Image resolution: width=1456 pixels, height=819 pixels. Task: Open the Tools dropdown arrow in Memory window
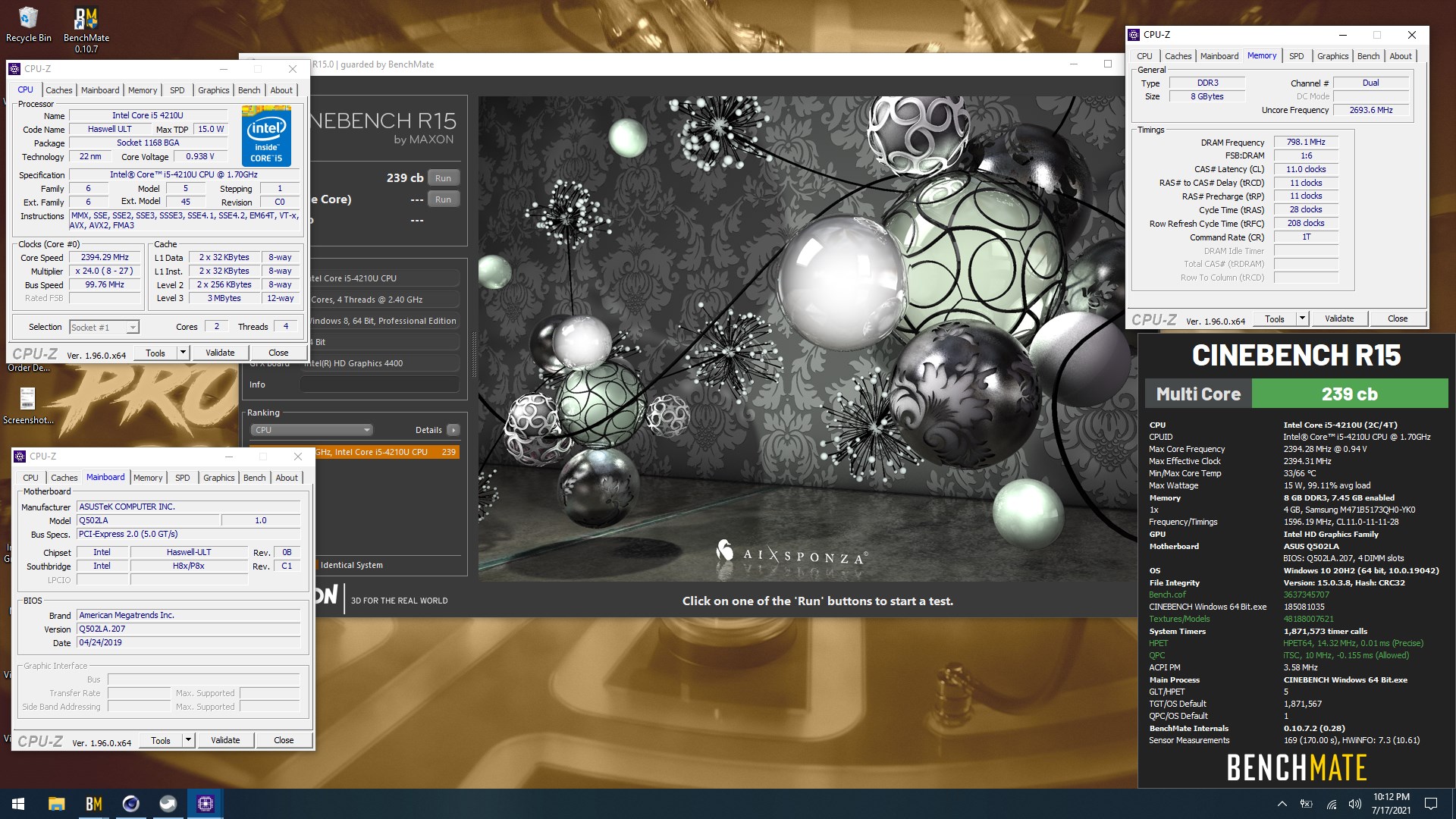tap(1302, 318)
